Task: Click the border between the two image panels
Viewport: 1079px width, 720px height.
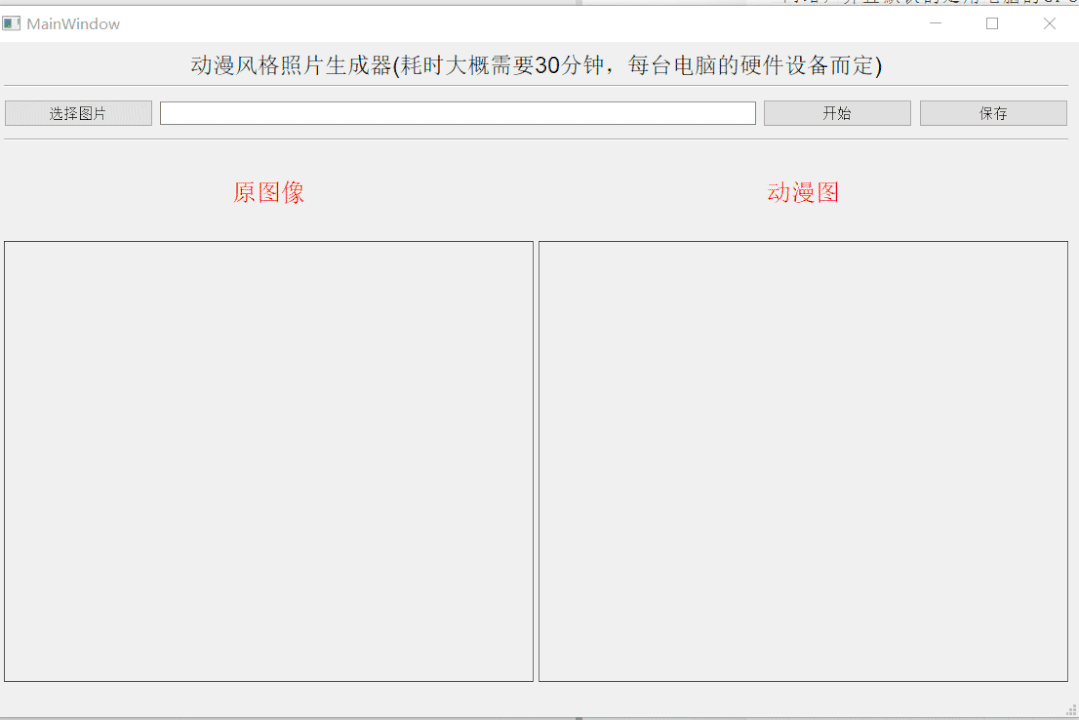Action: pyautogui.click(x=536, y=460)
